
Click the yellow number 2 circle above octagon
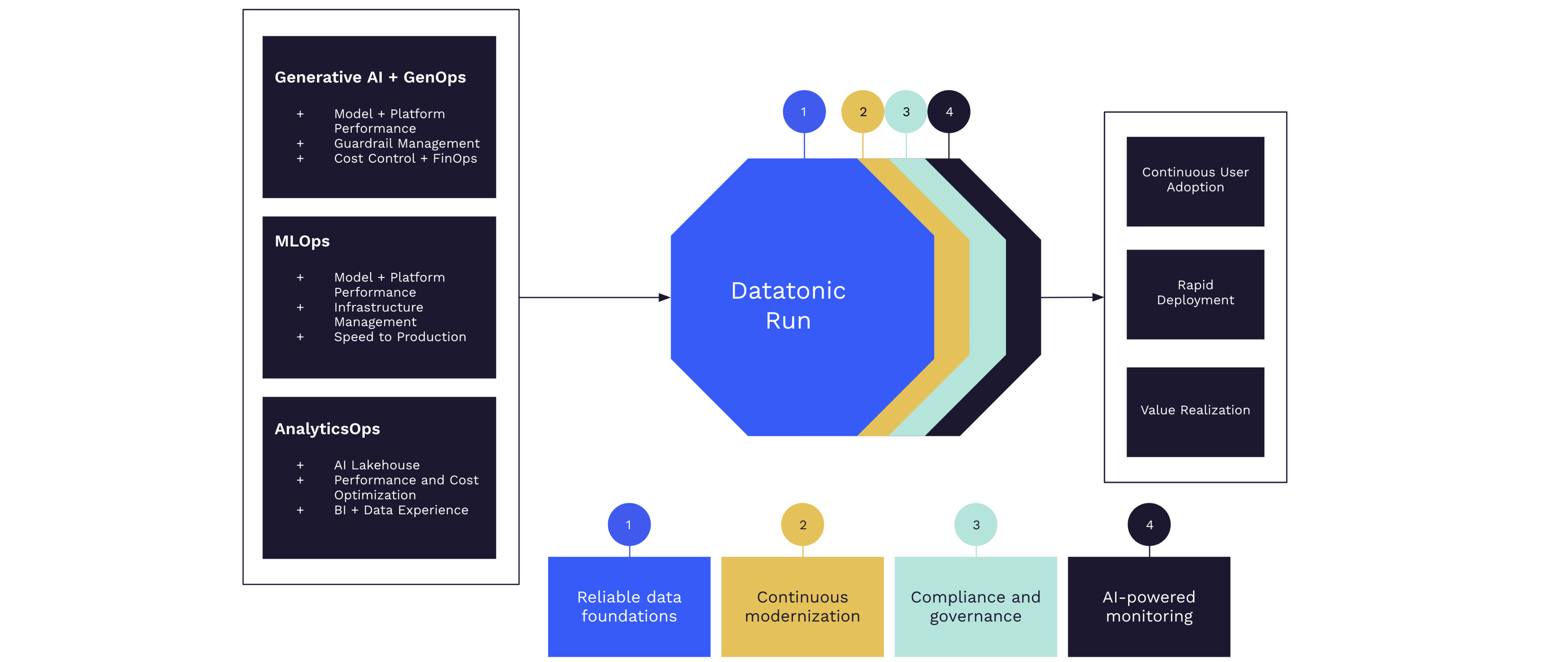pos(862,112)
